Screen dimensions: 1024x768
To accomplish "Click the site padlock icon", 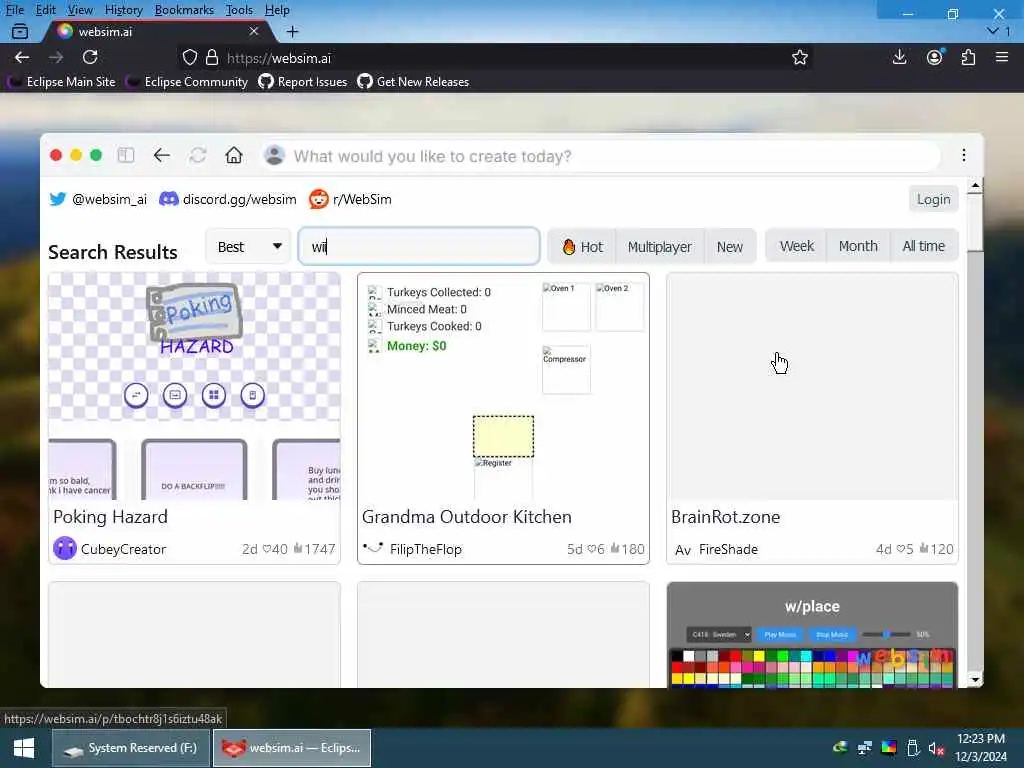I will 212,57.
